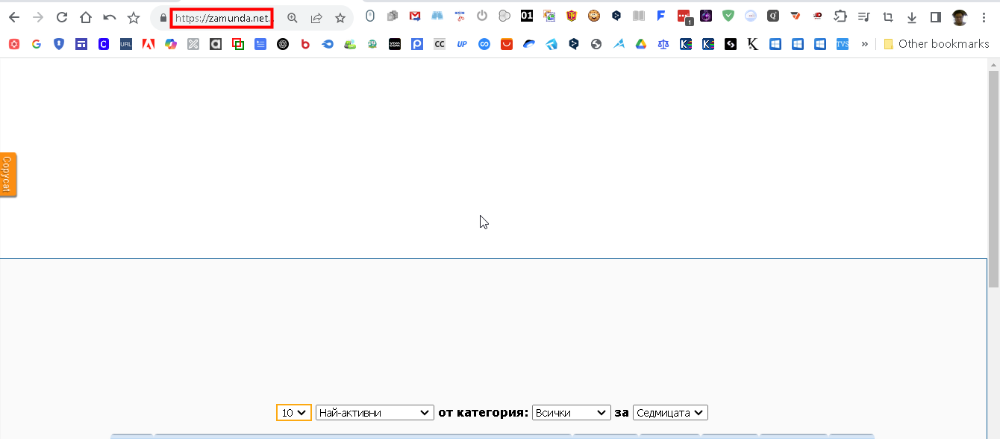Open the black 01 extension
This screenshot has height=439, width=1000.
coord(527,17)
